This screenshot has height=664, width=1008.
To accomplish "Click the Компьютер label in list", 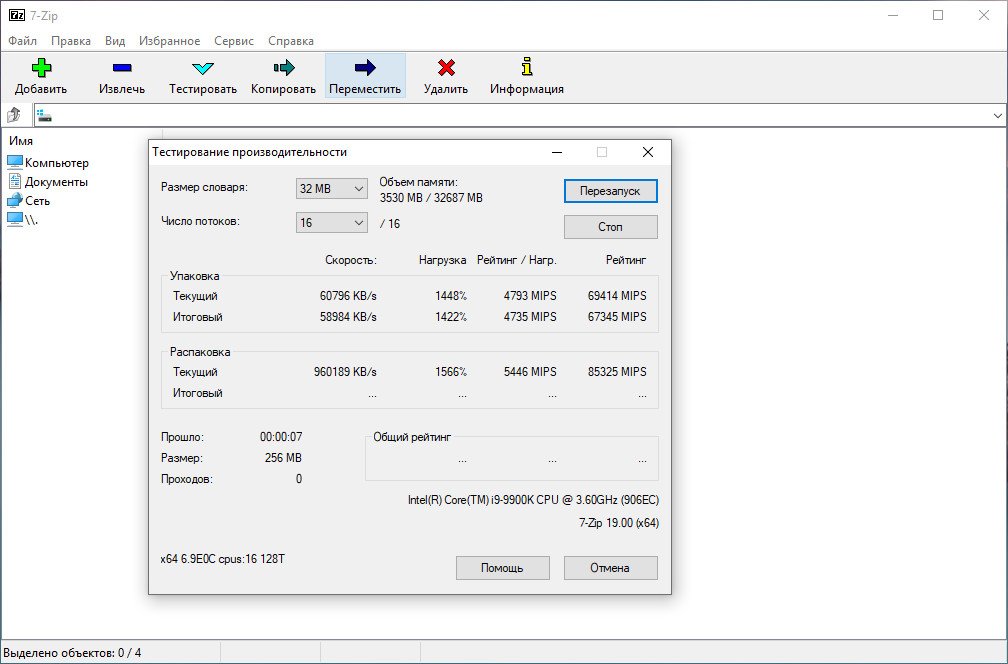I will click(57, 163).
